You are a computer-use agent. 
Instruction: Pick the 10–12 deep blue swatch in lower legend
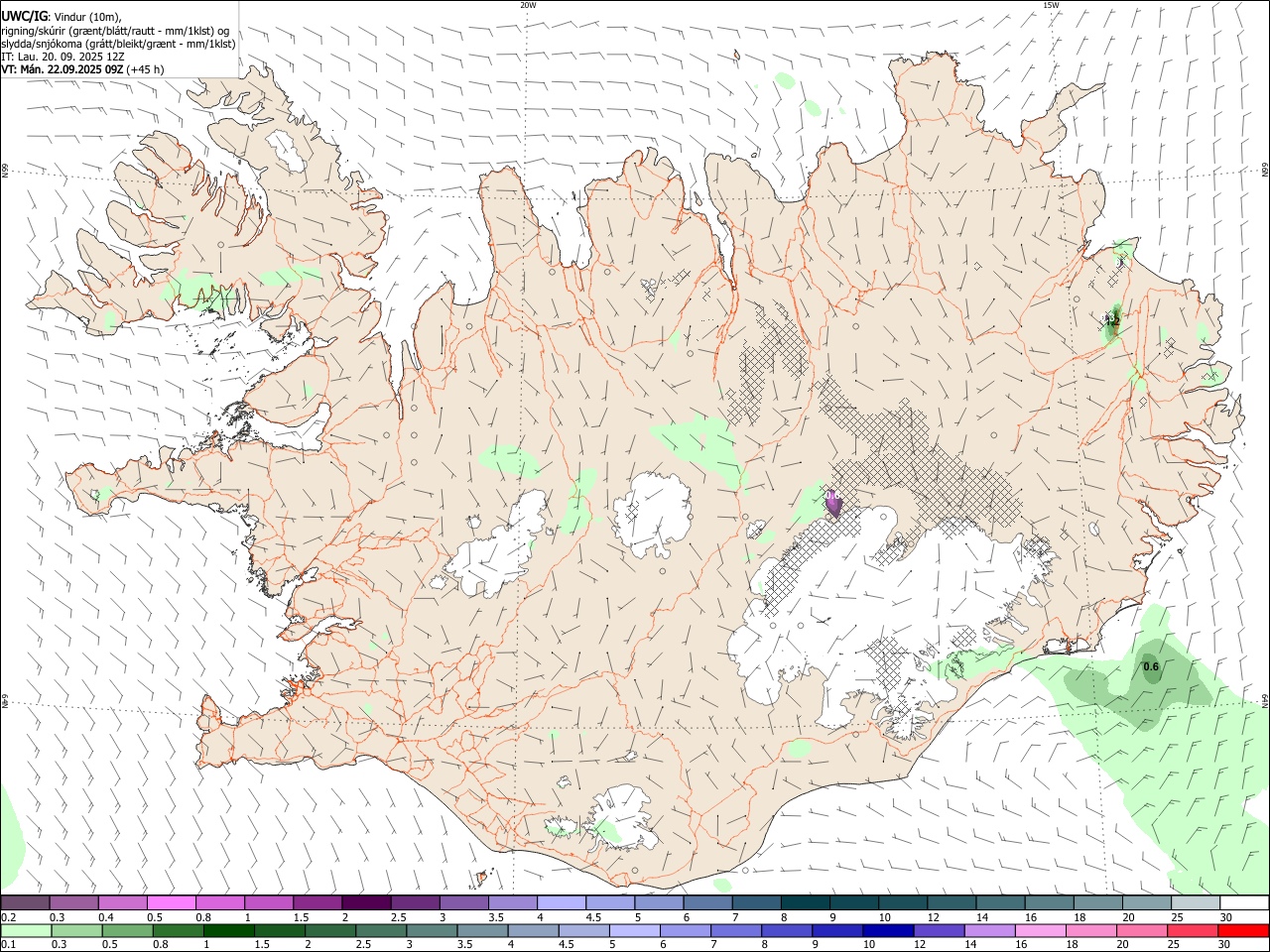pyautogui.click(x=888, y=931)
